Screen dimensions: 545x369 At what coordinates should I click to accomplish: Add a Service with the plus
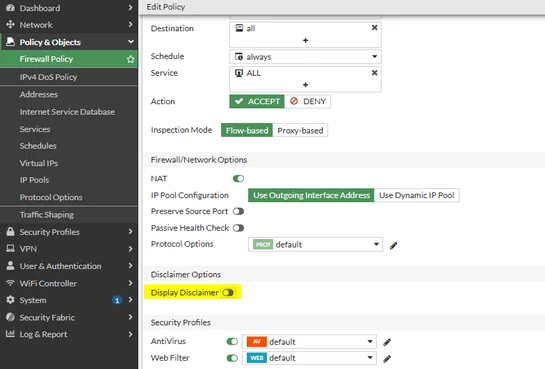click(305, 85)
